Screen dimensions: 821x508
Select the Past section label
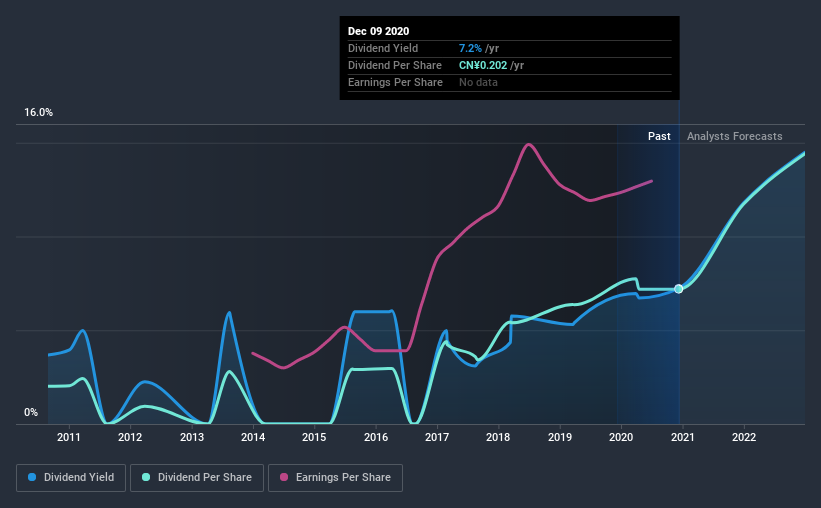click(659, 136)
